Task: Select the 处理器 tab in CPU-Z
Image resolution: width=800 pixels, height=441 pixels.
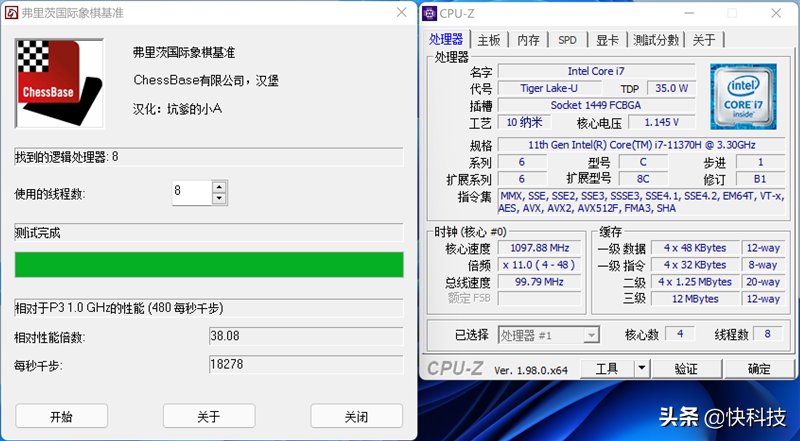Action: [x=446, y=39]
